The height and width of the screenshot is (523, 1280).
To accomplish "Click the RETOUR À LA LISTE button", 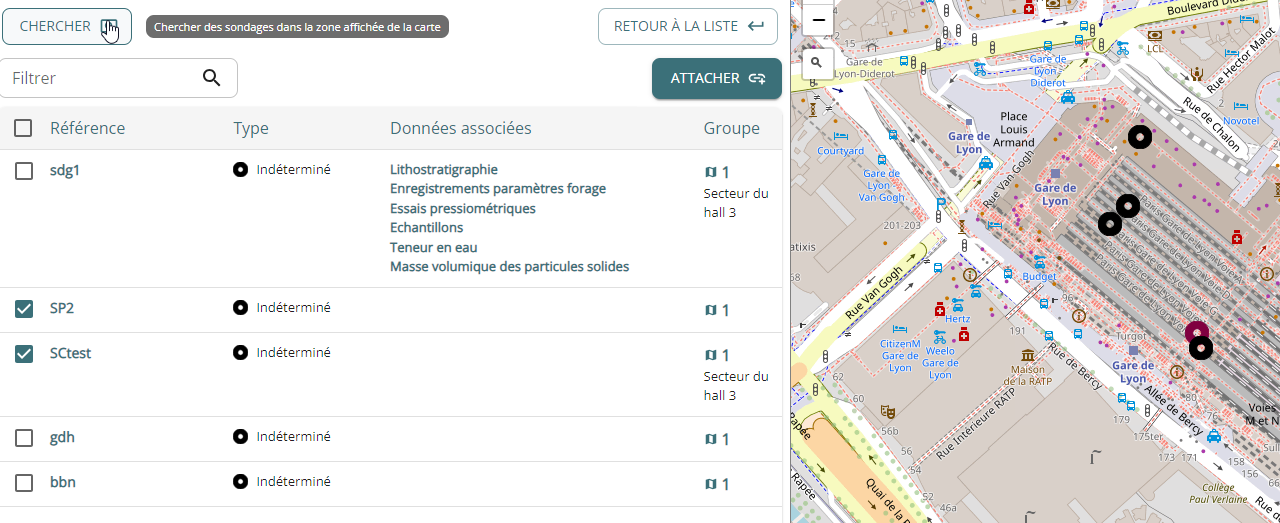I will point(688,26).
